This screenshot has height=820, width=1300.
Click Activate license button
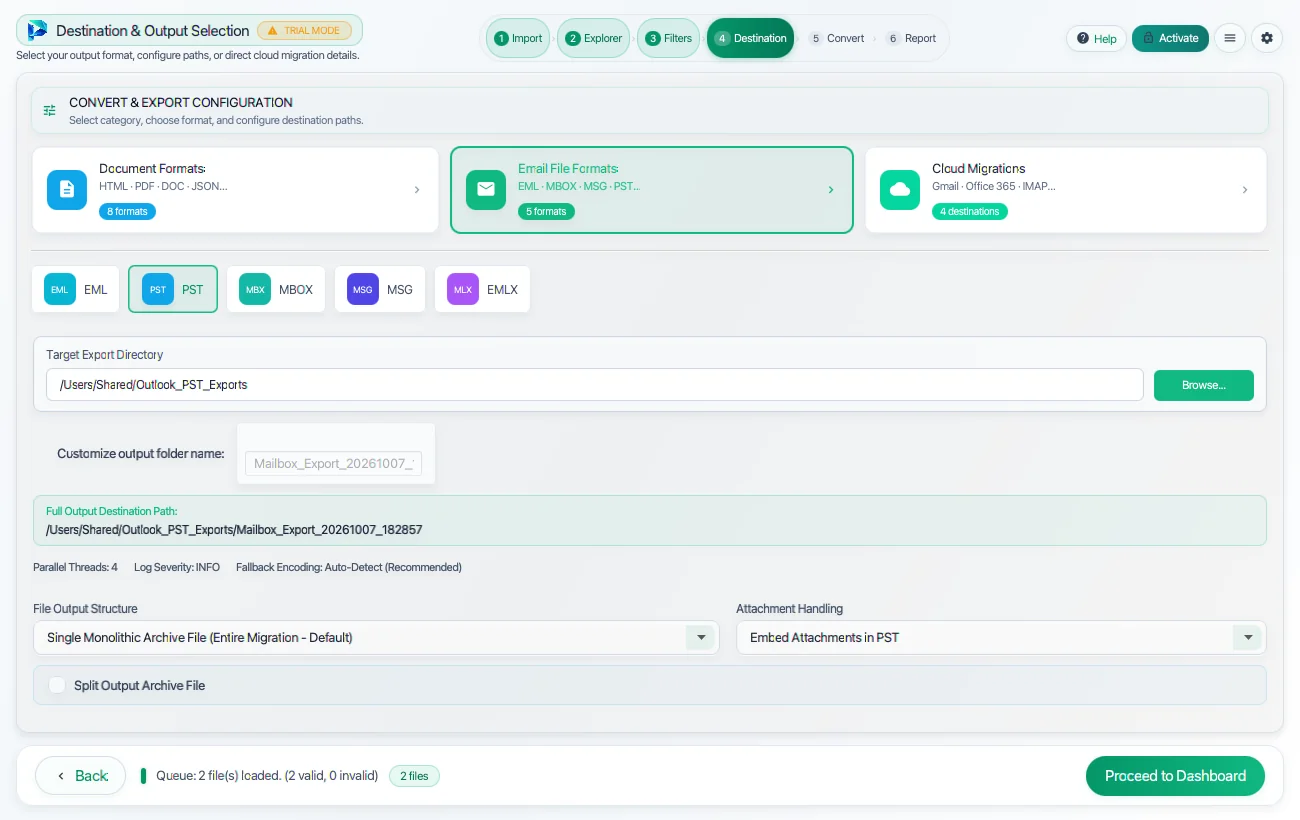pyautogui.click(x=1170, y=38)
